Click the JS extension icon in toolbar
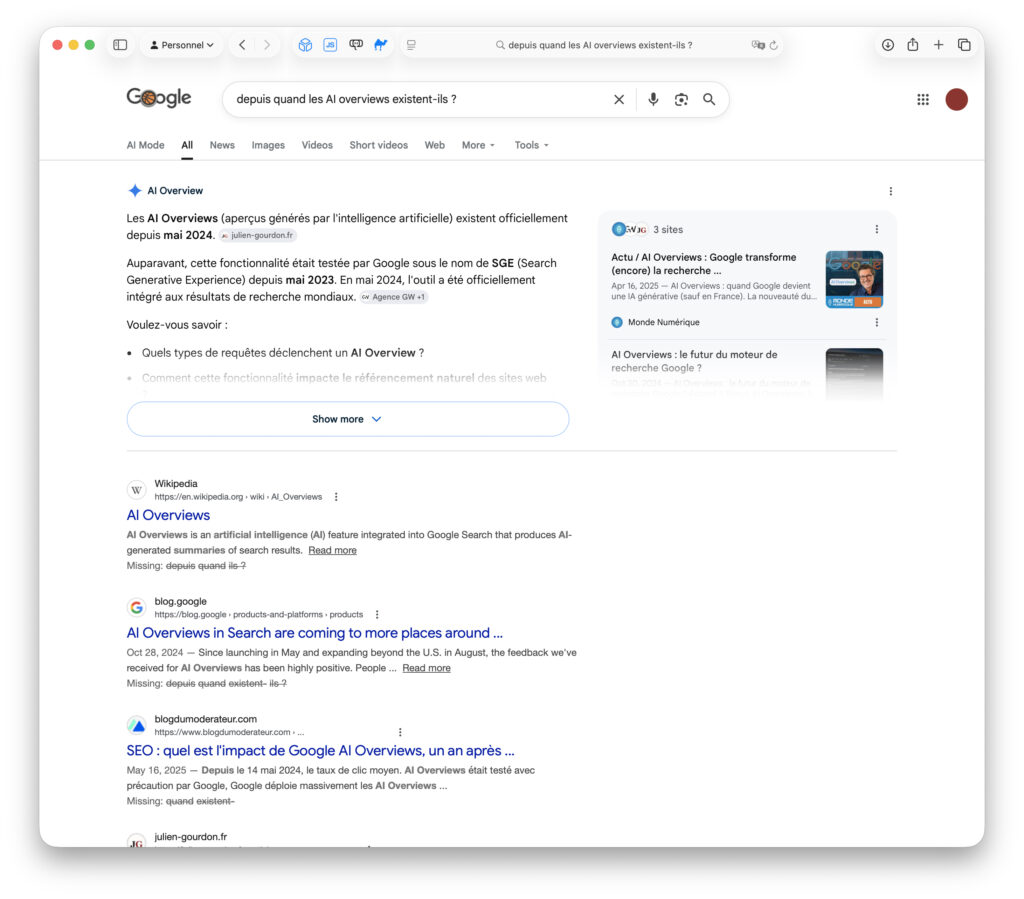This screenshot has height=899, width=1024. [x=330, y=45]
